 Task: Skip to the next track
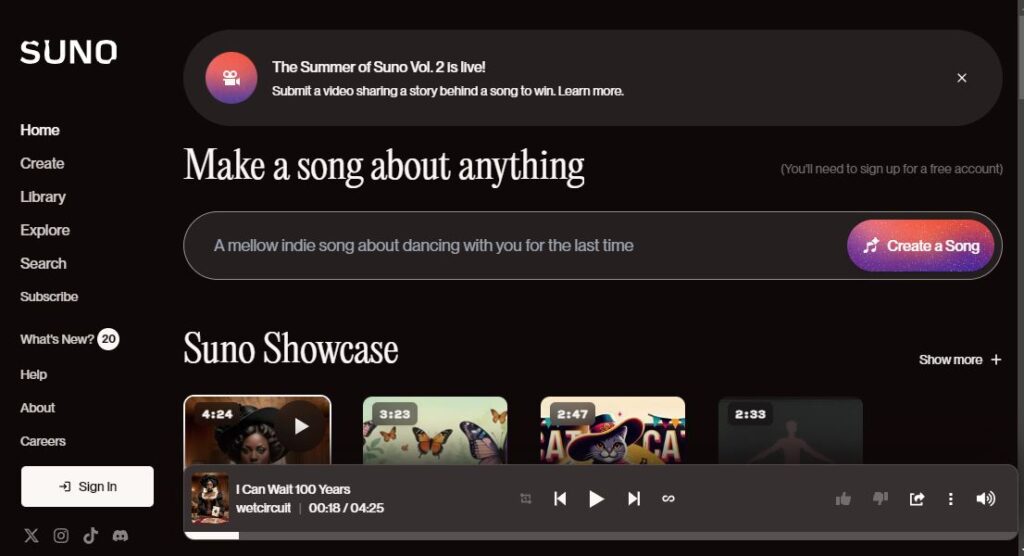click(x=633, y=499)
